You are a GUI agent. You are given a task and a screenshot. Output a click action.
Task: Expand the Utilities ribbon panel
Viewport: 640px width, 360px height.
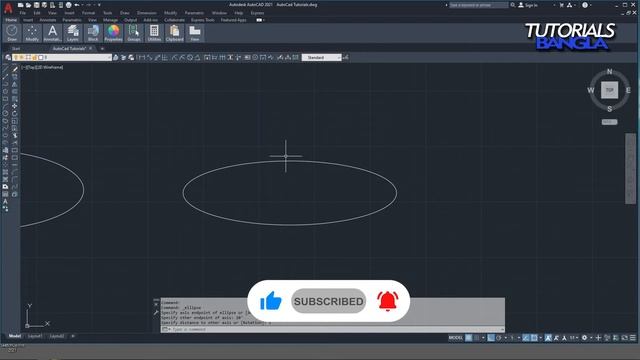click(x=154, y=33)
